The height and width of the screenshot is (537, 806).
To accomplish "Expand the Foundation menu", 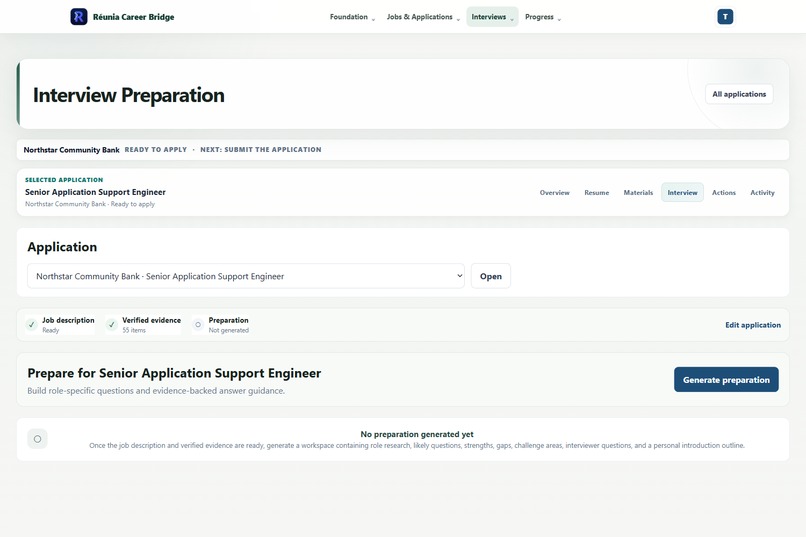I will point(352,17).
